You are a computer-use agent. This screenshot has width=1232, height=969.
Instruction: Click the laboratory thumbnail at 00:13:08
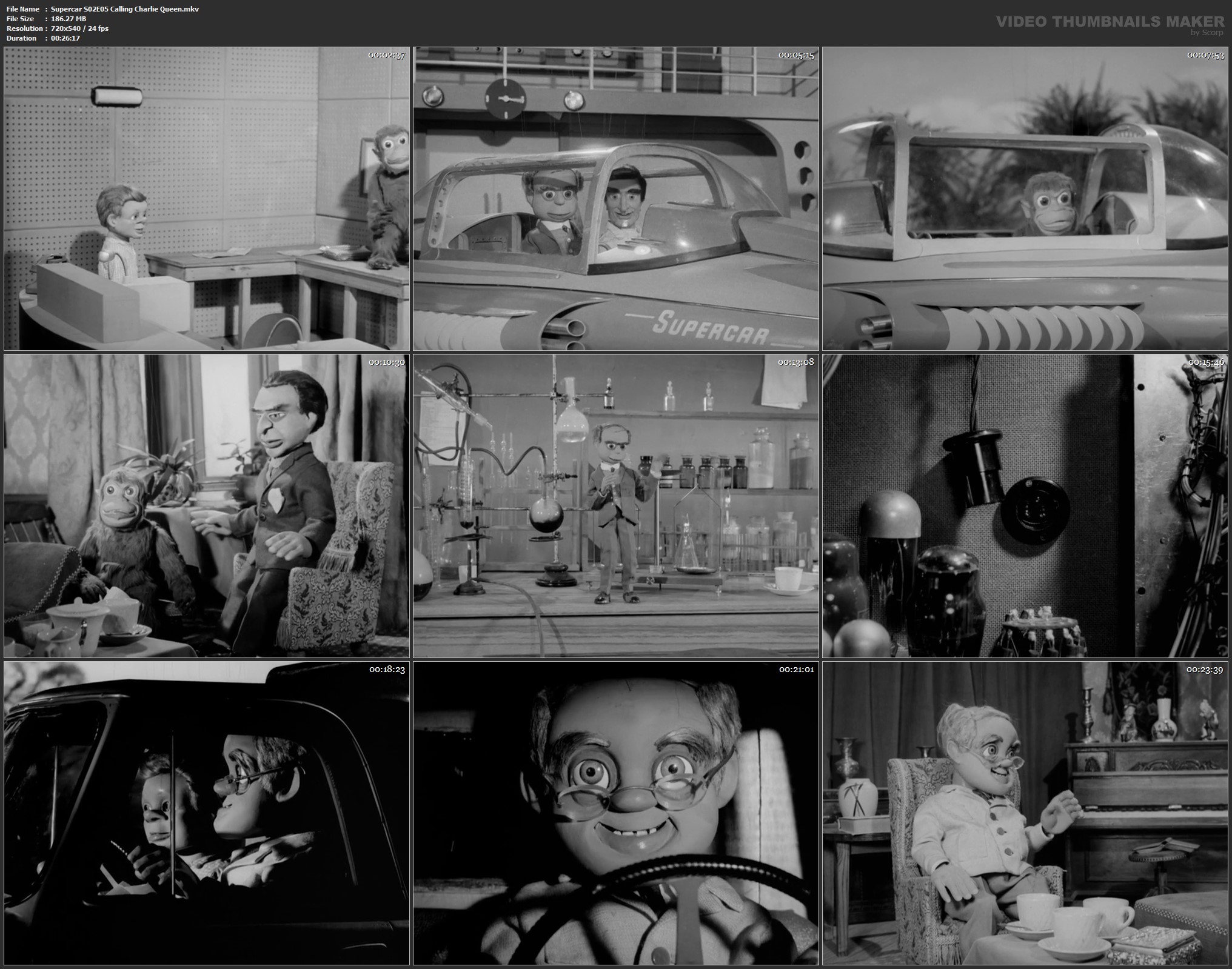(x=615, y=506)
